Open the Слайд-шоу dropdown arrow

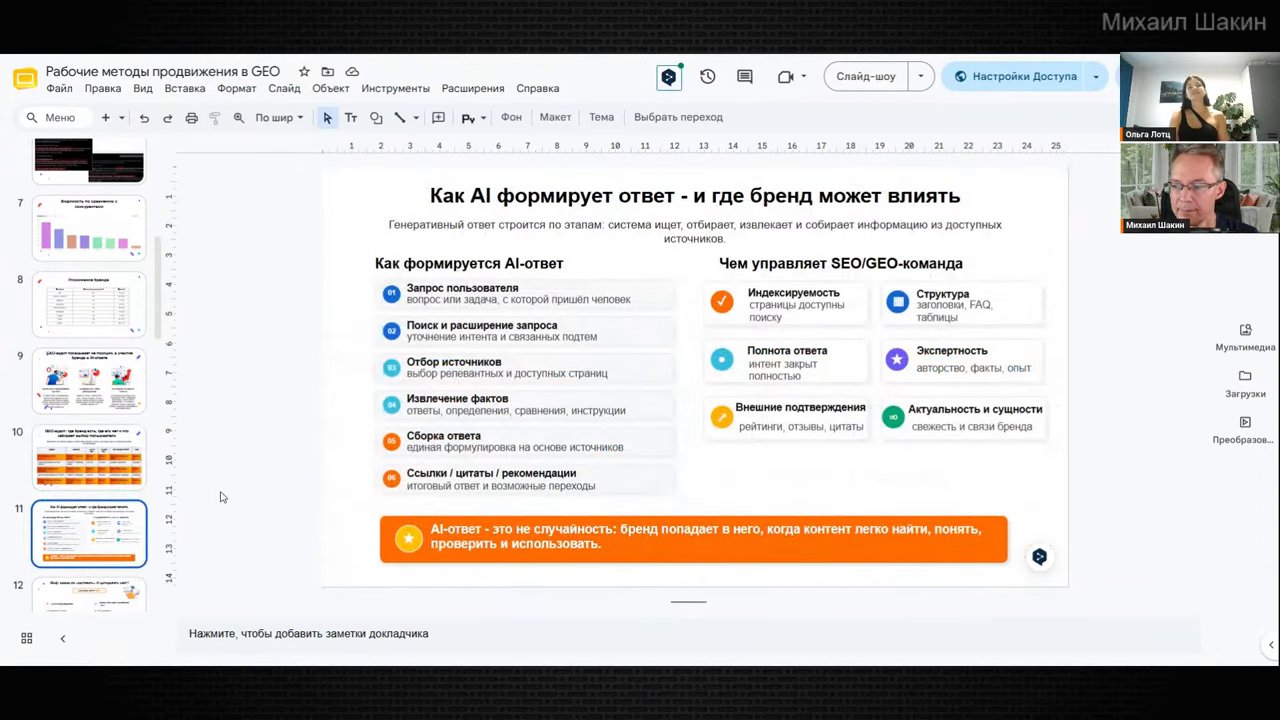(x=920, y=77)
